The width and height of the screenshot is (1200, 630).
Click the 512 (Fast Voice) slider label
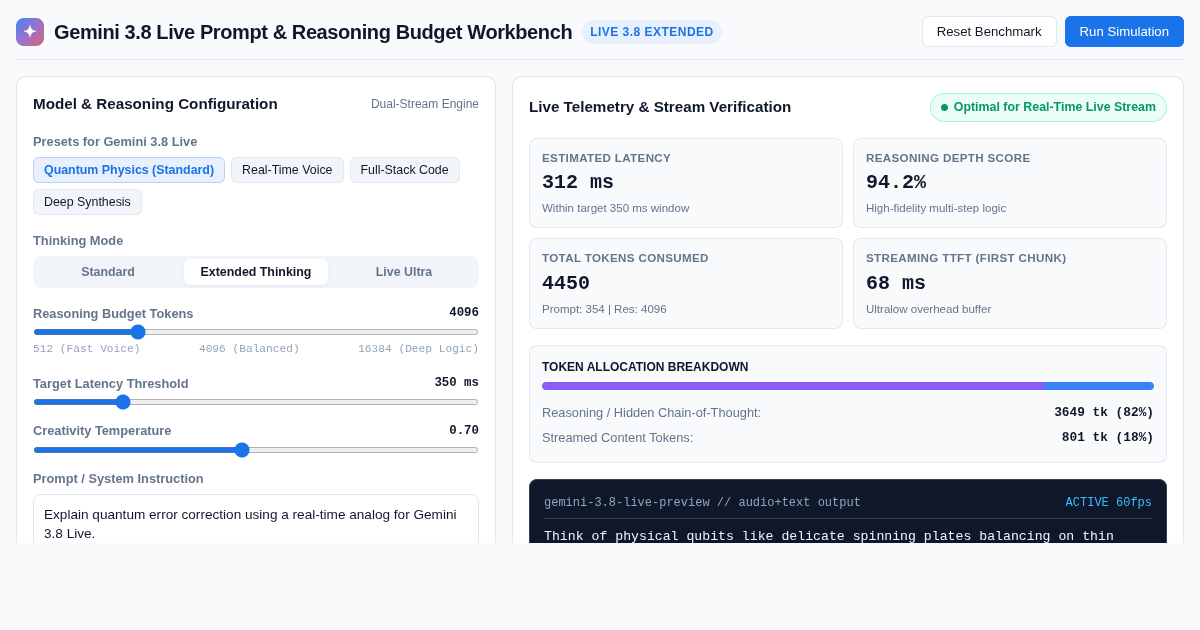(87, 349)
